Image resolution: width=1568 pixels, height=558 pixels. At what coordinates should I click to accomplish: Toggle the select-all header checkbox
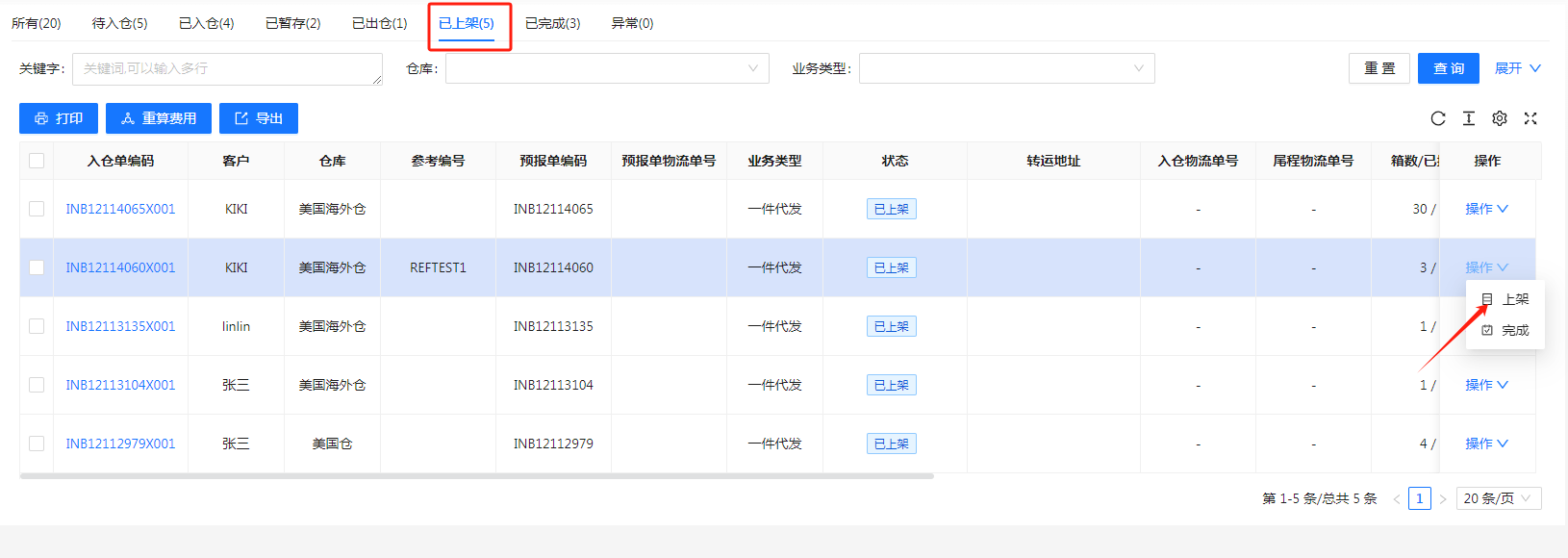click(x=37, y=161)
